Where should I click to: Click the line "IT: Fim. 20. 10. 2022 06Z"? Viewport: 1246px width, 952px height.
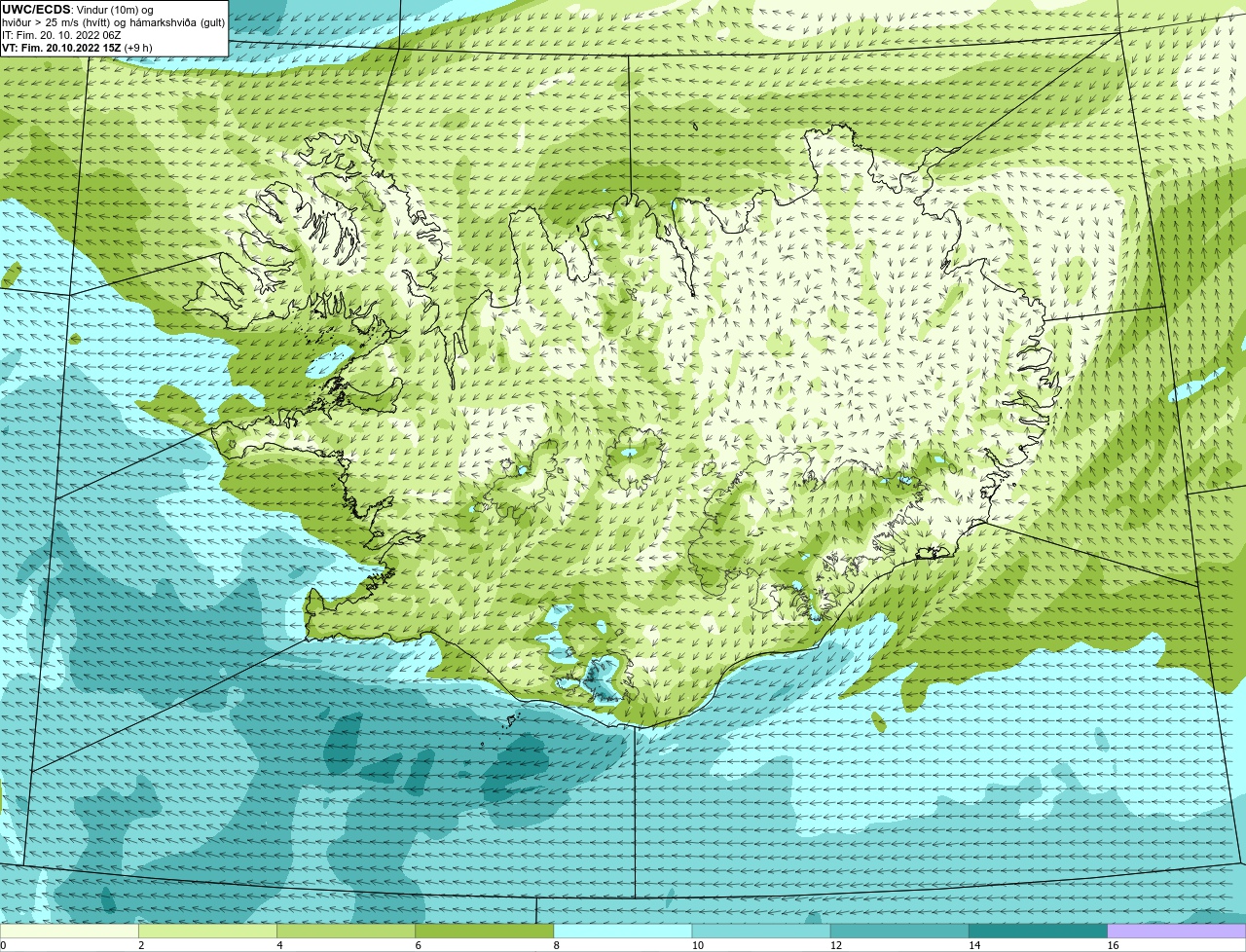click(x=61, y=35)
